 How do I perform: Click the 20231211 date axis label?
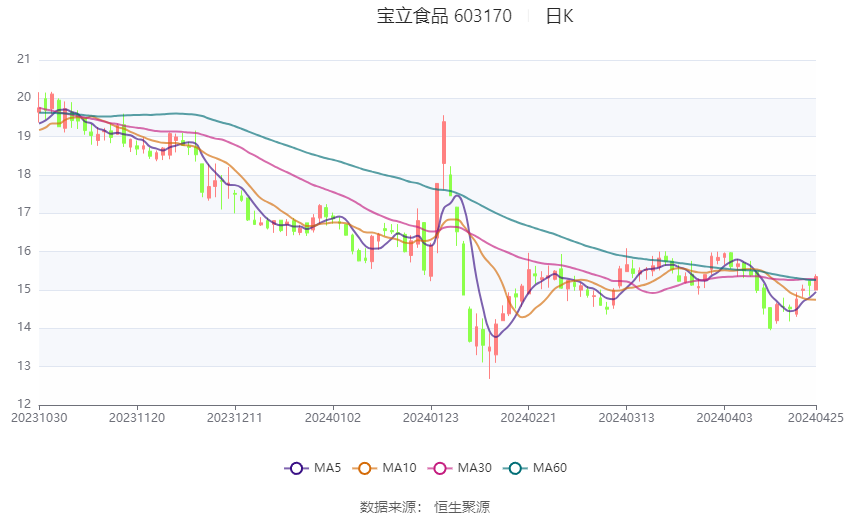coord(235,418)
